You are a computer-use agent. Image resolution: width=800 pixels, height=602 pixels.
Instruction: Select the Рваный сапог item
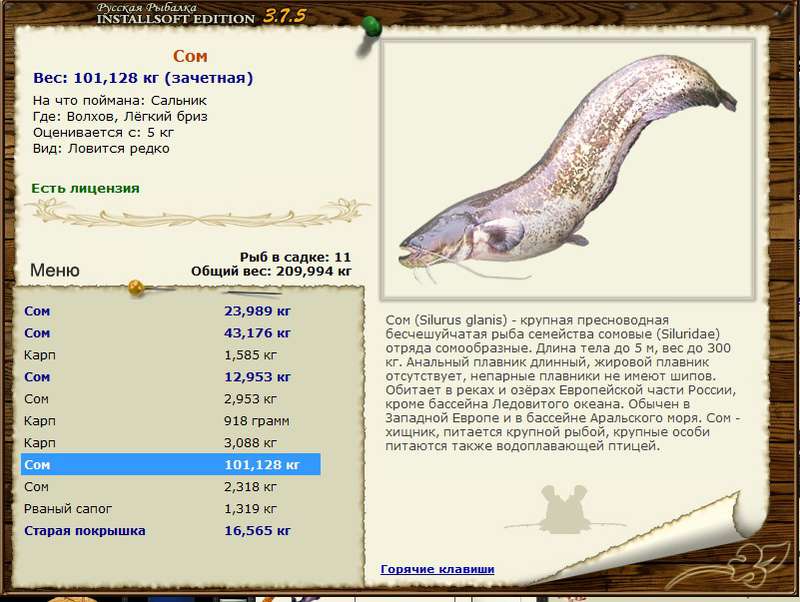[170, 509]
